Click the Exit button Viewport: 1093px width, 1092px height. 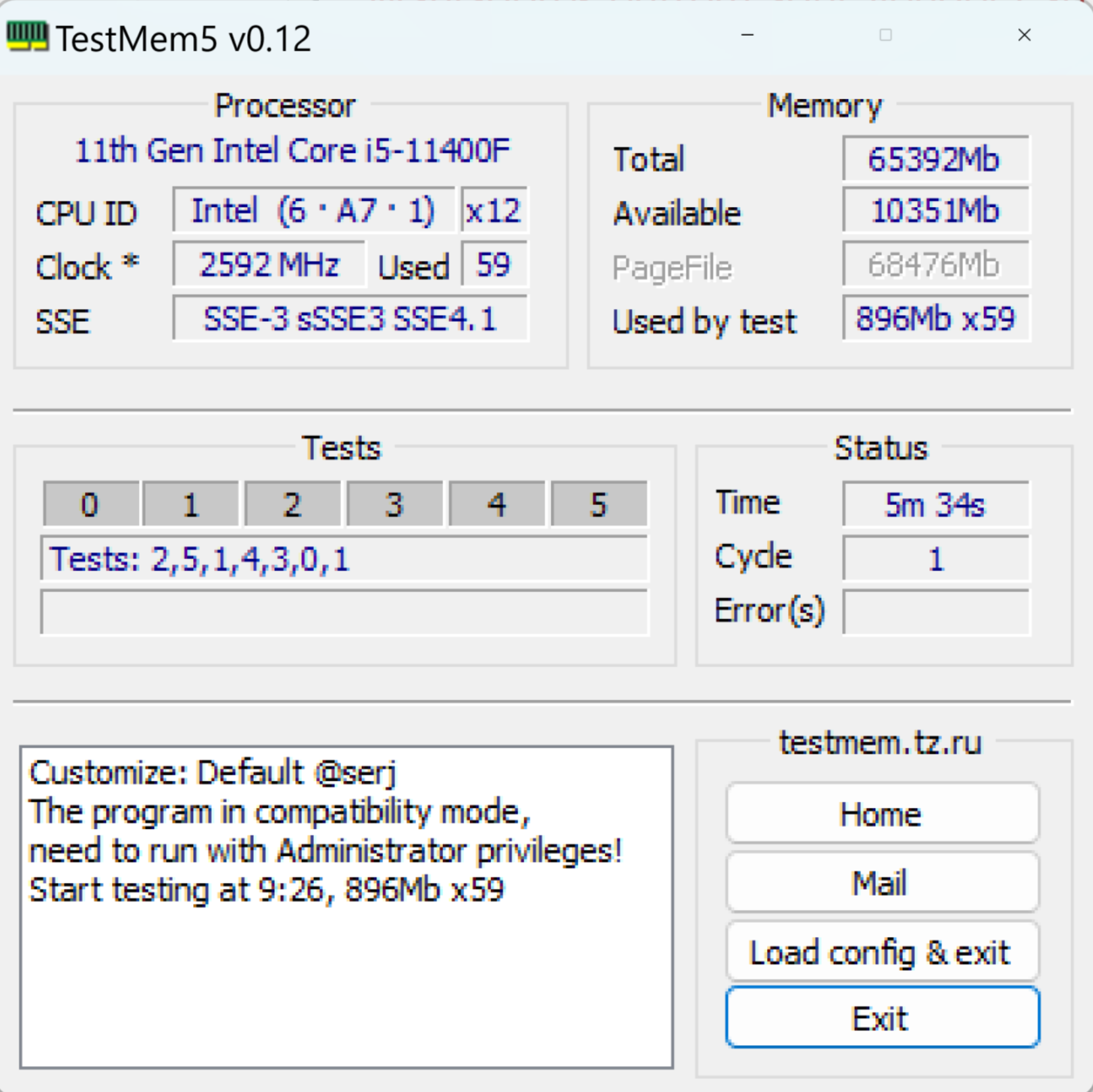883,1017
